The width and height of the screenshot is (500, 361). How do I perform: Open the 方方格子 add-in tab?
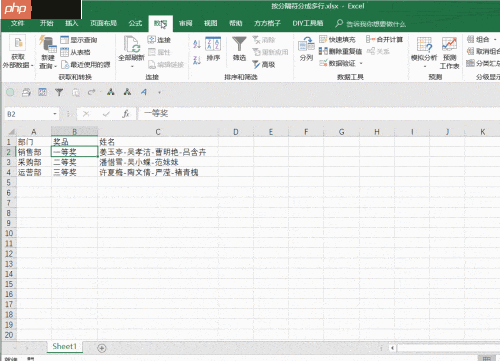click(267, 23)
